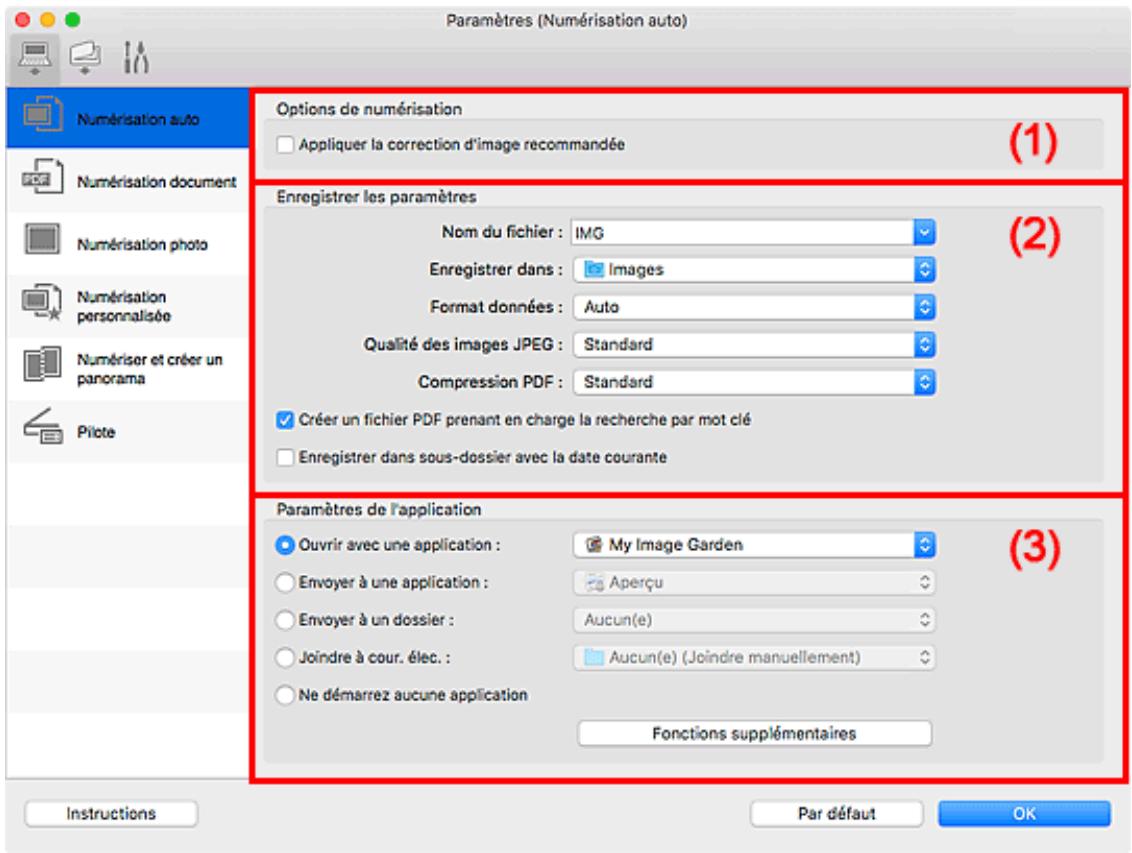
Task: Select Numérisation document in the sidebar
Action: (x=128, y=180)
